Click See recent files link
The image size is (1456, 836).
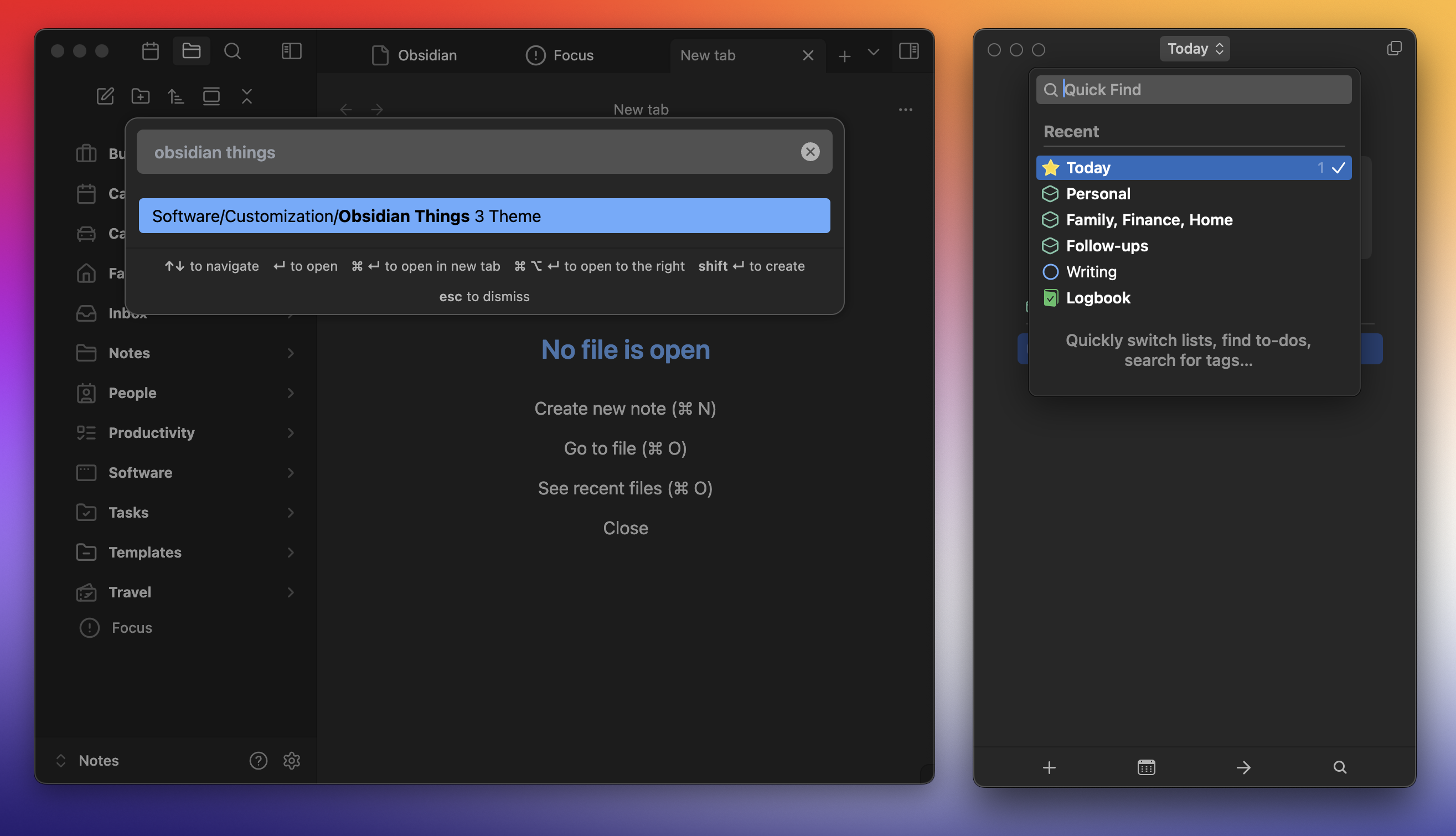tap(624, 488)
